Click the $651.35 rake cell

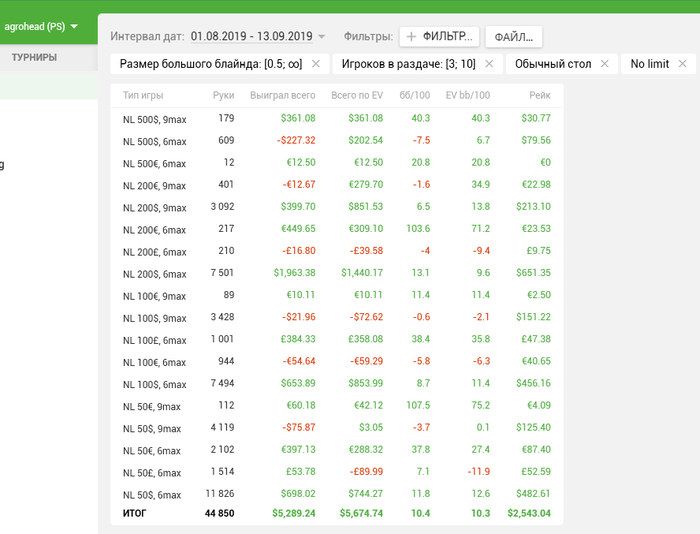tap(533, 273)
